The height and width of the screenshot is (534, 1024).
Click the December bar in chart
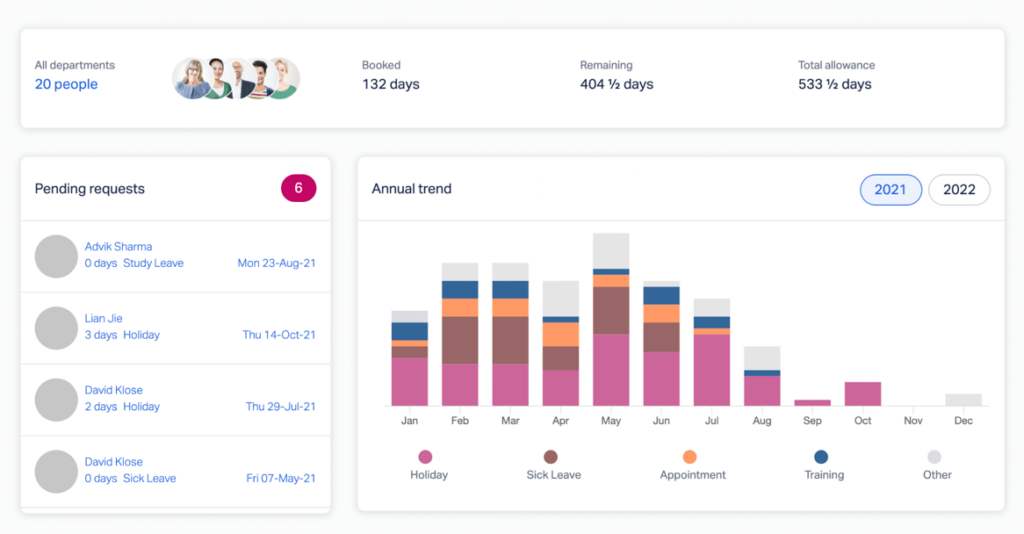[x=963, y=399]
